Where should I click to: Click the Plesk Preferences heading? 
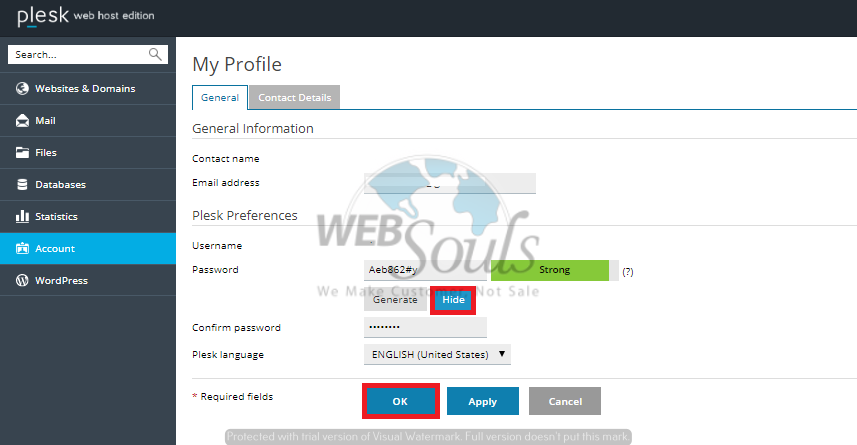click(x=245, y=215)
